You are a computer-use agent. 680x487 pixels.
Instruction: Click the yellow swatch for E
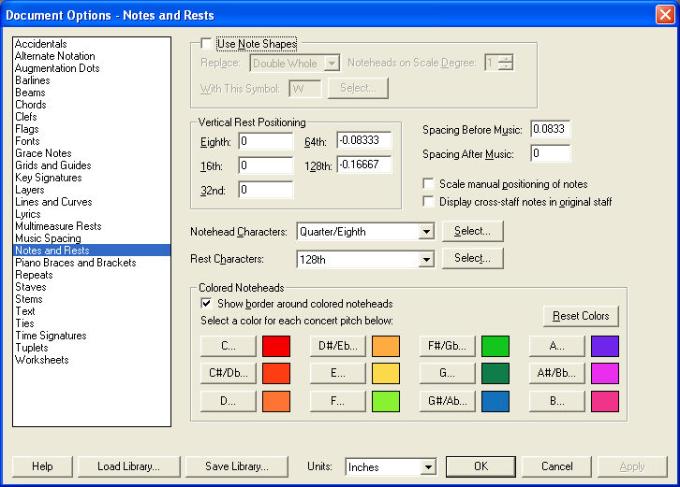click(x=386, y=373)
